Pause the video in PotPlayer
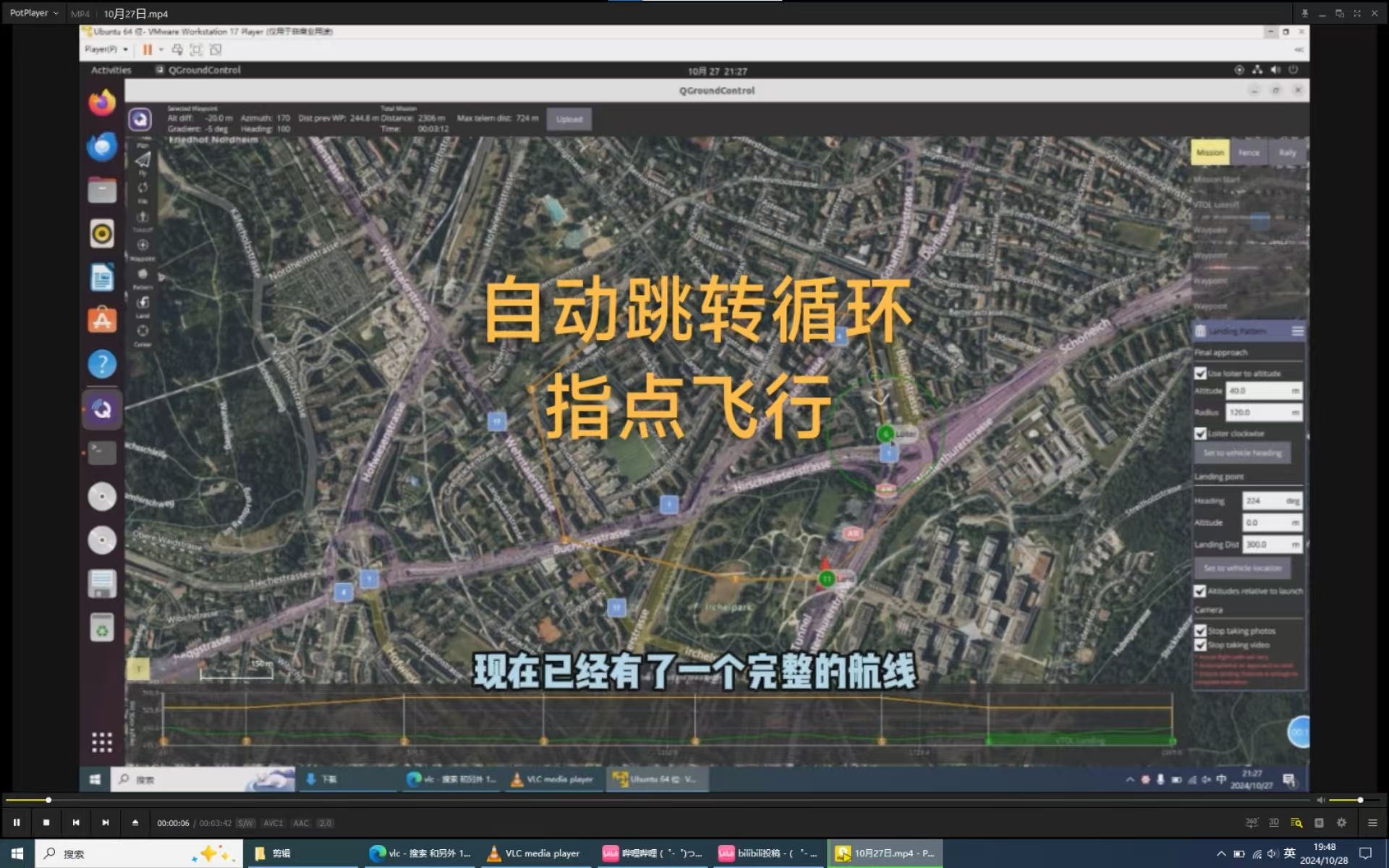The width and height of the screenshot is (1389, 868). 17,822
